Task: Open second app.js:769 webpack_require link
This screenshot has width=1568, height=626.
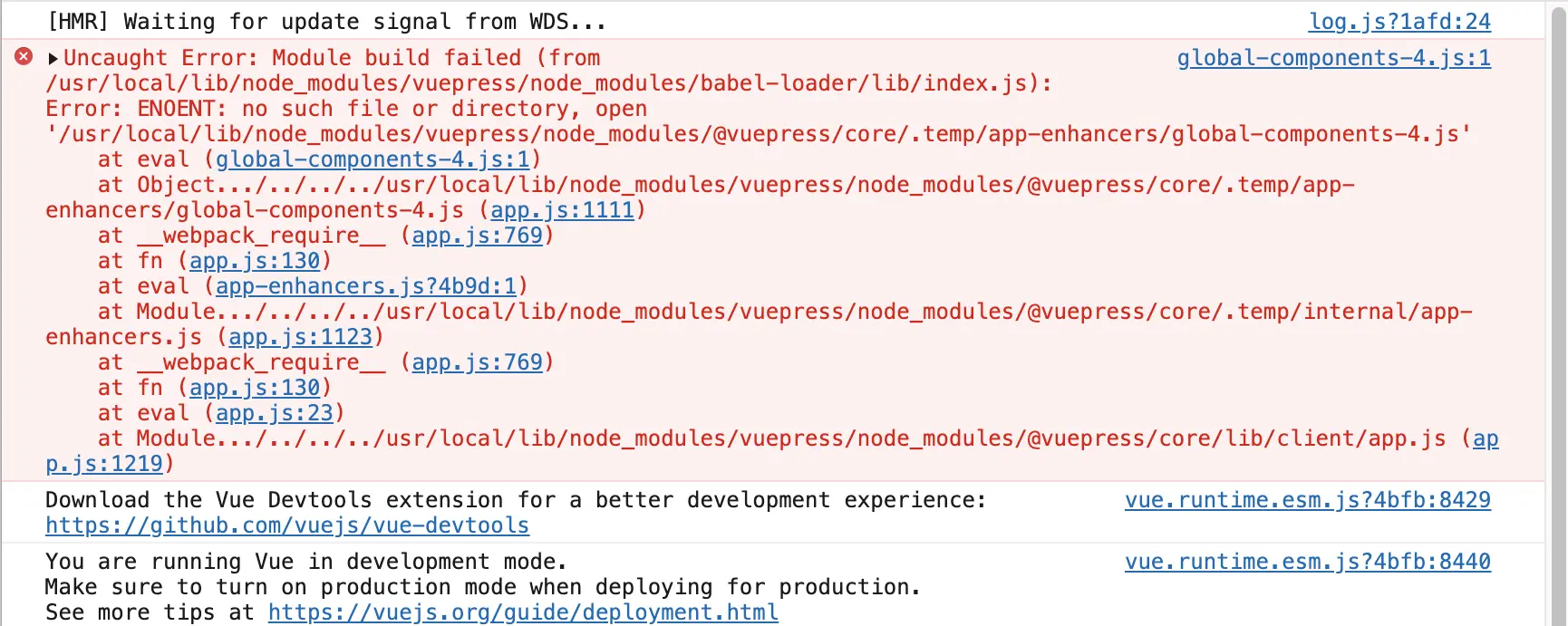Action: 477,362
